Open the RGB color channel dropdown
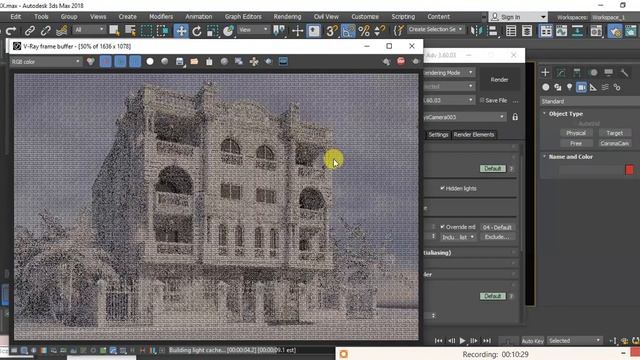The image size is (640, 360). coord(45,62)
